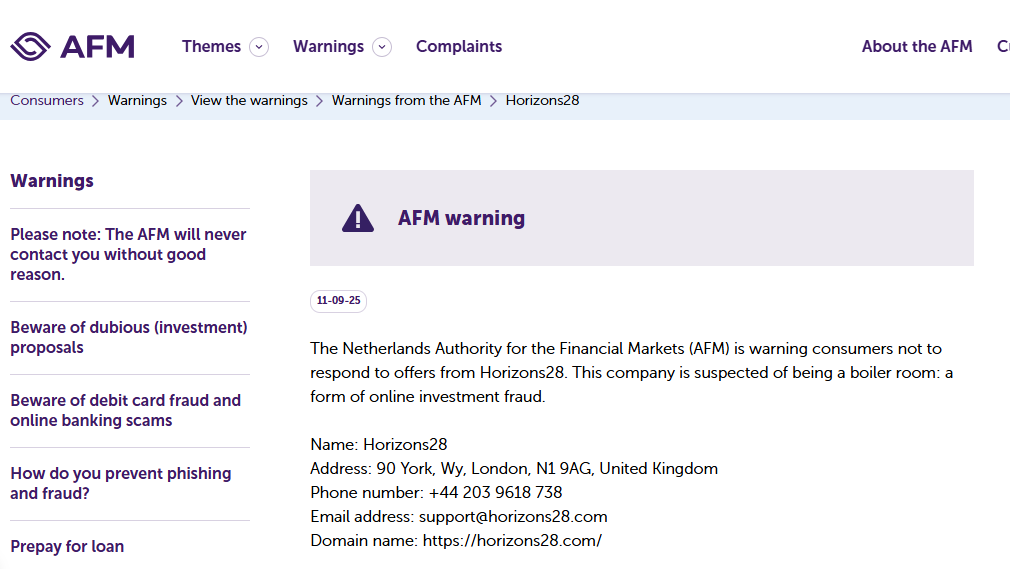Open 'AFM will never contact you' note
Viewport: 1010px width, 569px height.
[129, 255]
